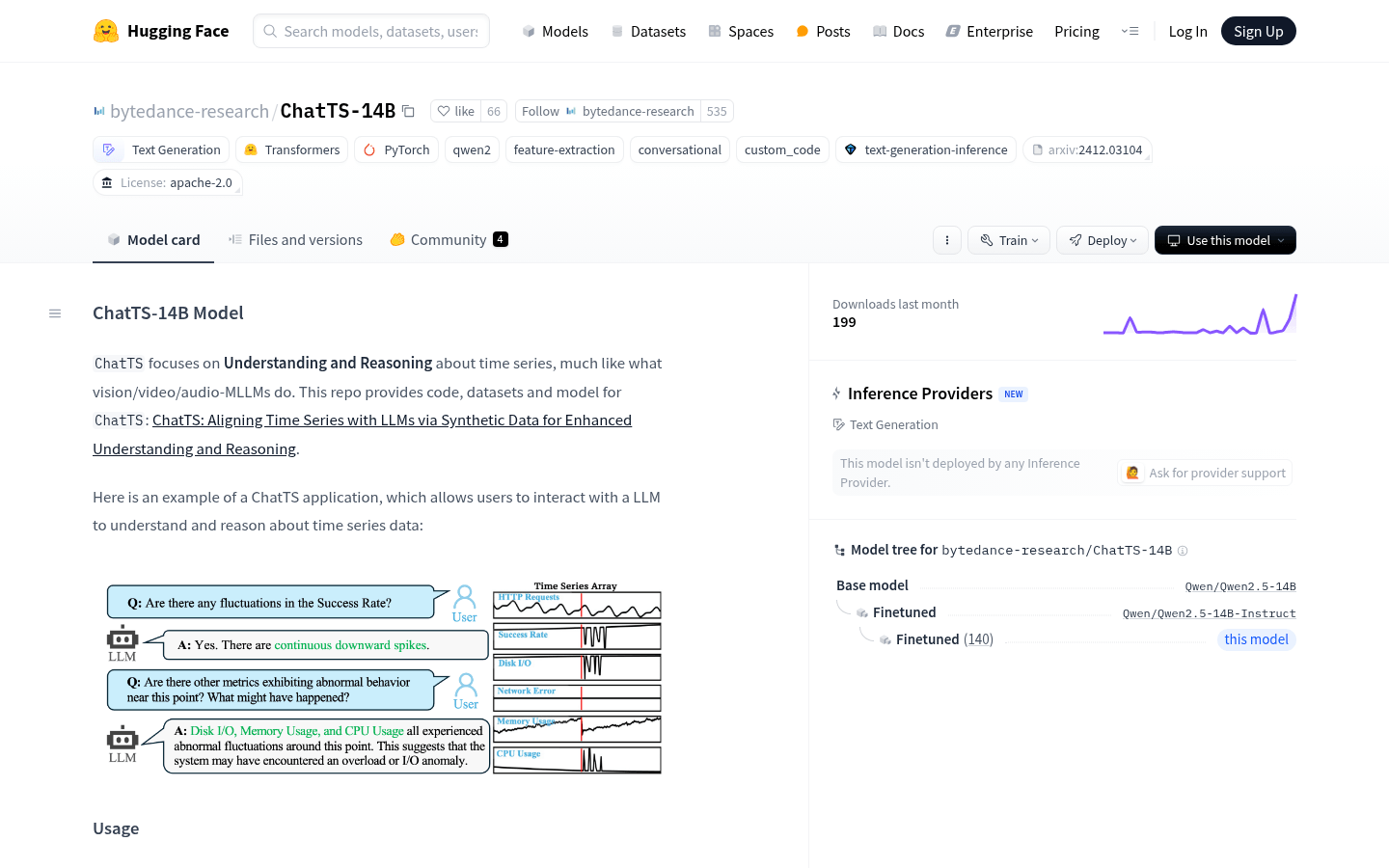
Task: Open the Models page
Action: (556, 31)
